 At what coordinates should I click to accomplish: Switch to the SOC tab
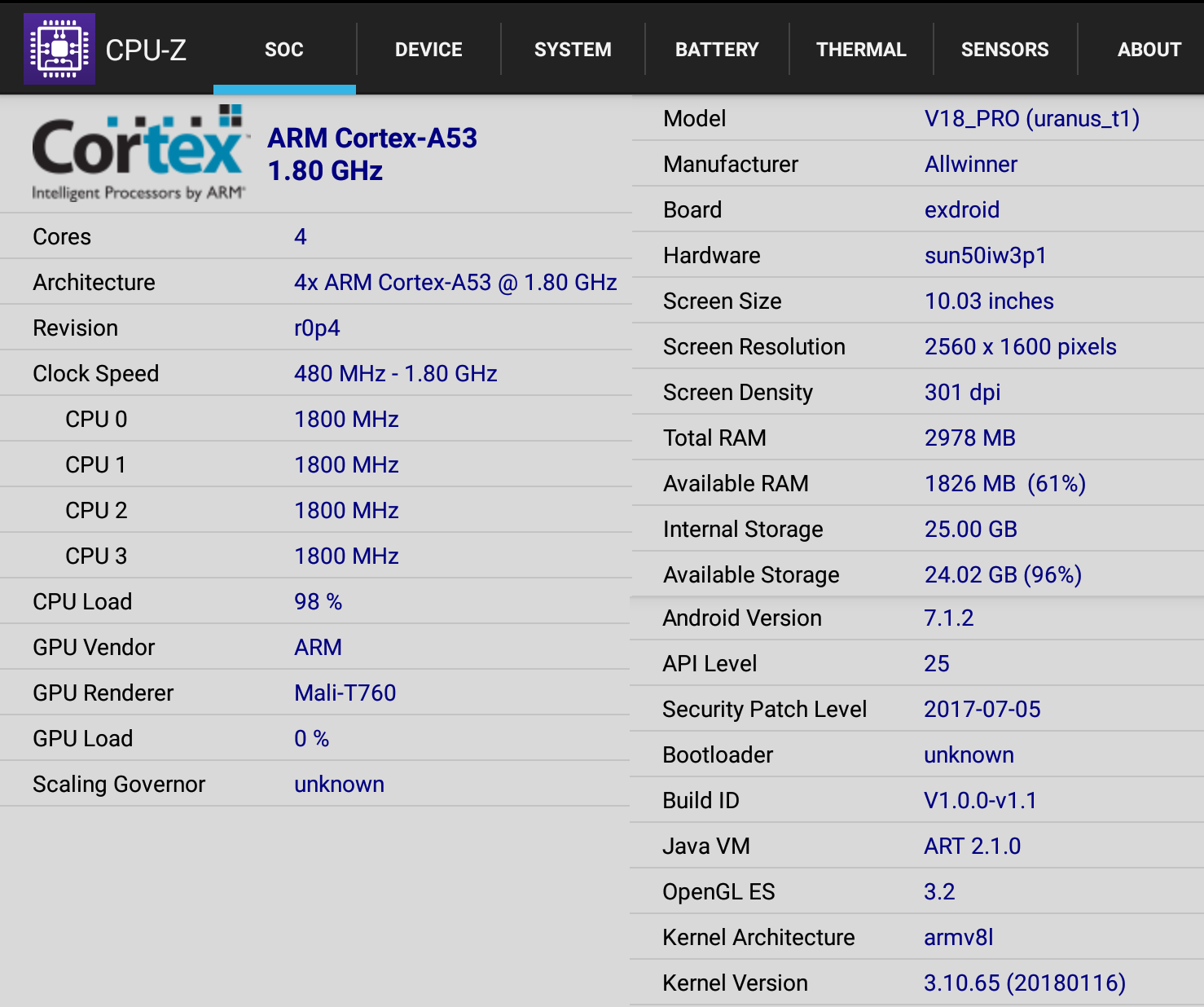284,50
